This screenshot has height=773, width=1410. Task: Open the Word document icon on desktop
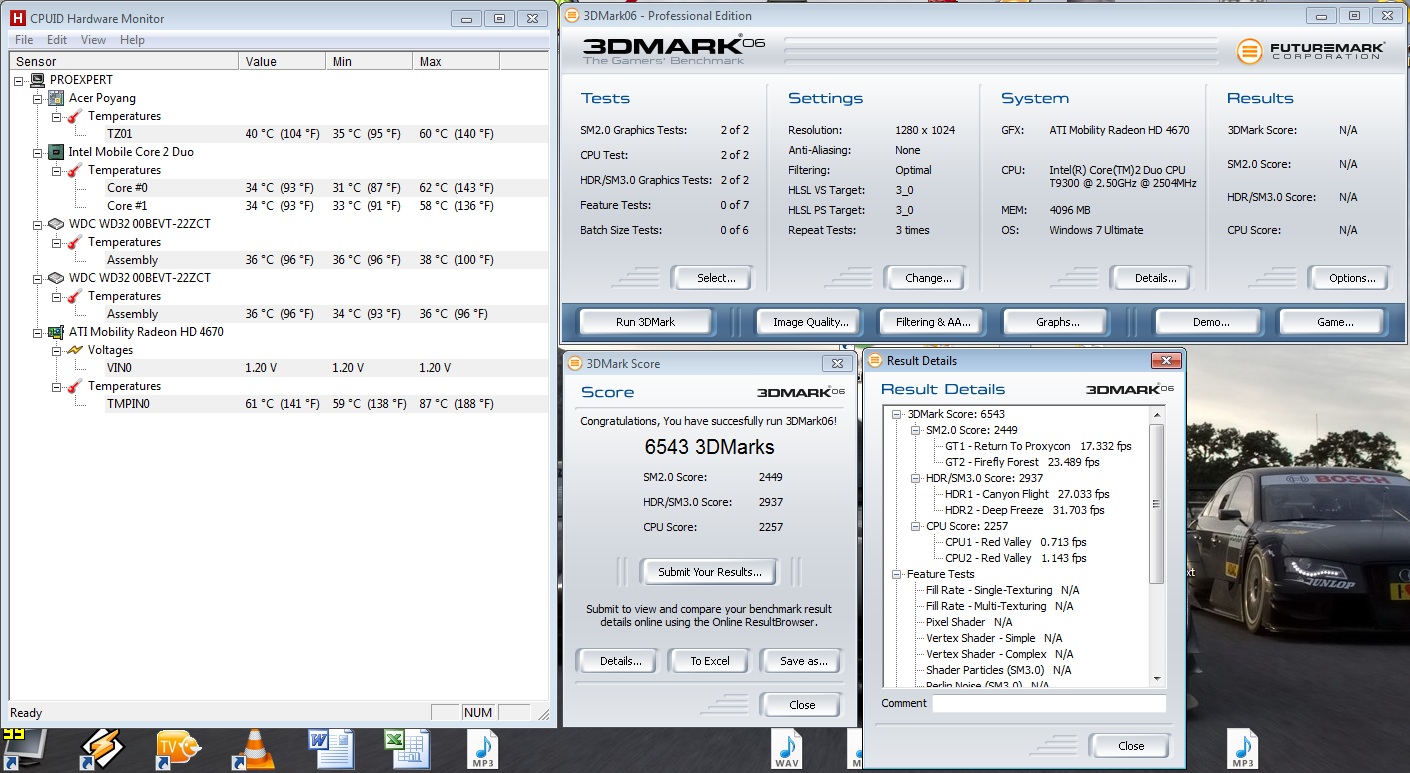click(329, 751)
